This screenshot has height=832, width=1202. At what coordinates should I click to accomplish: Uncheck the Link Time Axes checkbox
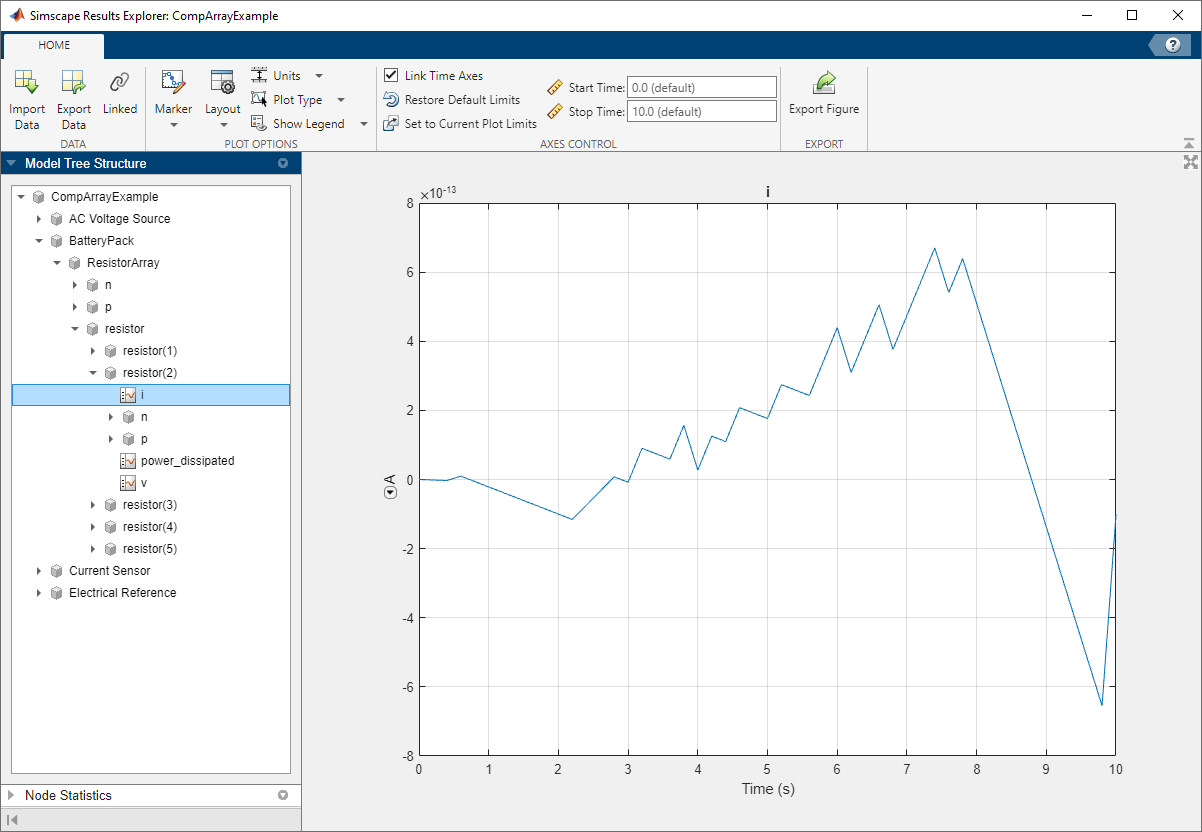click(x=391, y=76)
